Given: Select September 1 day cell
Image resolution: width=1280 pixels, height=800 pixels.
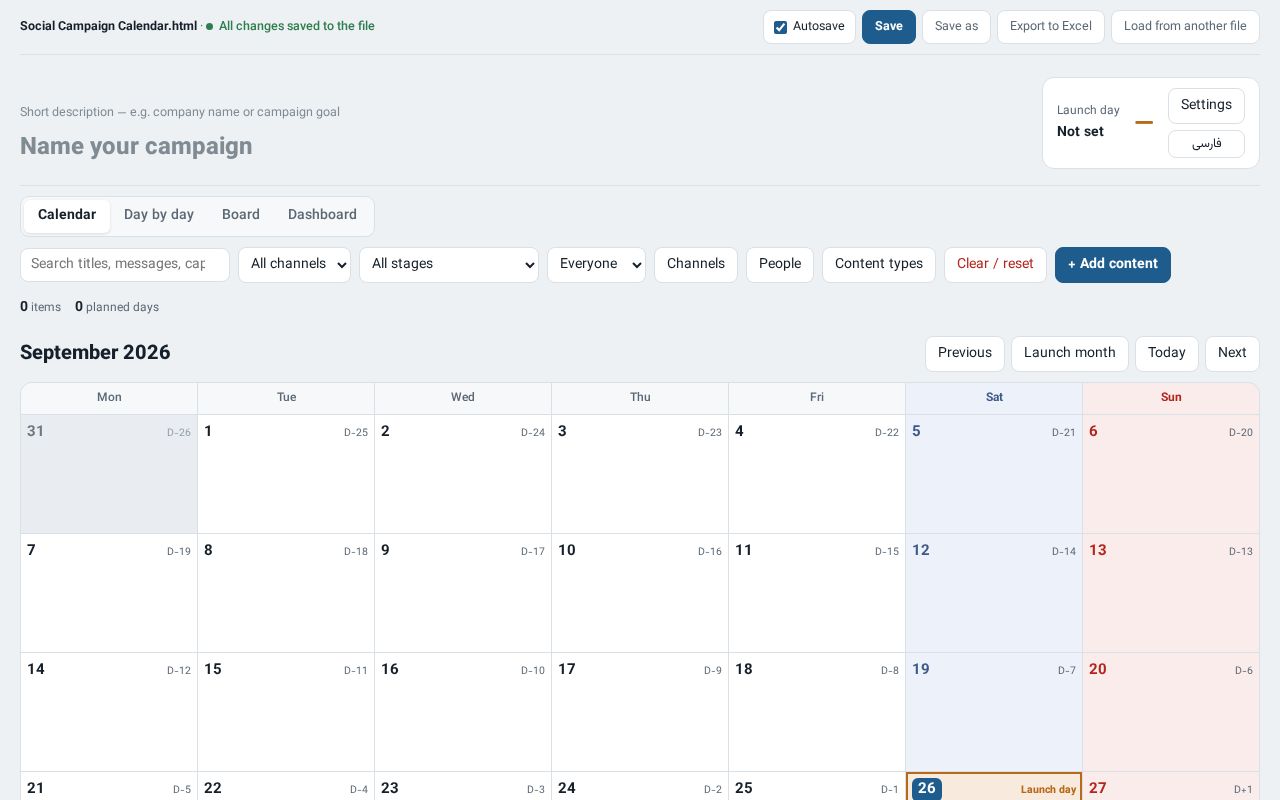Looking at the screenshot, I should pos(286,474).
